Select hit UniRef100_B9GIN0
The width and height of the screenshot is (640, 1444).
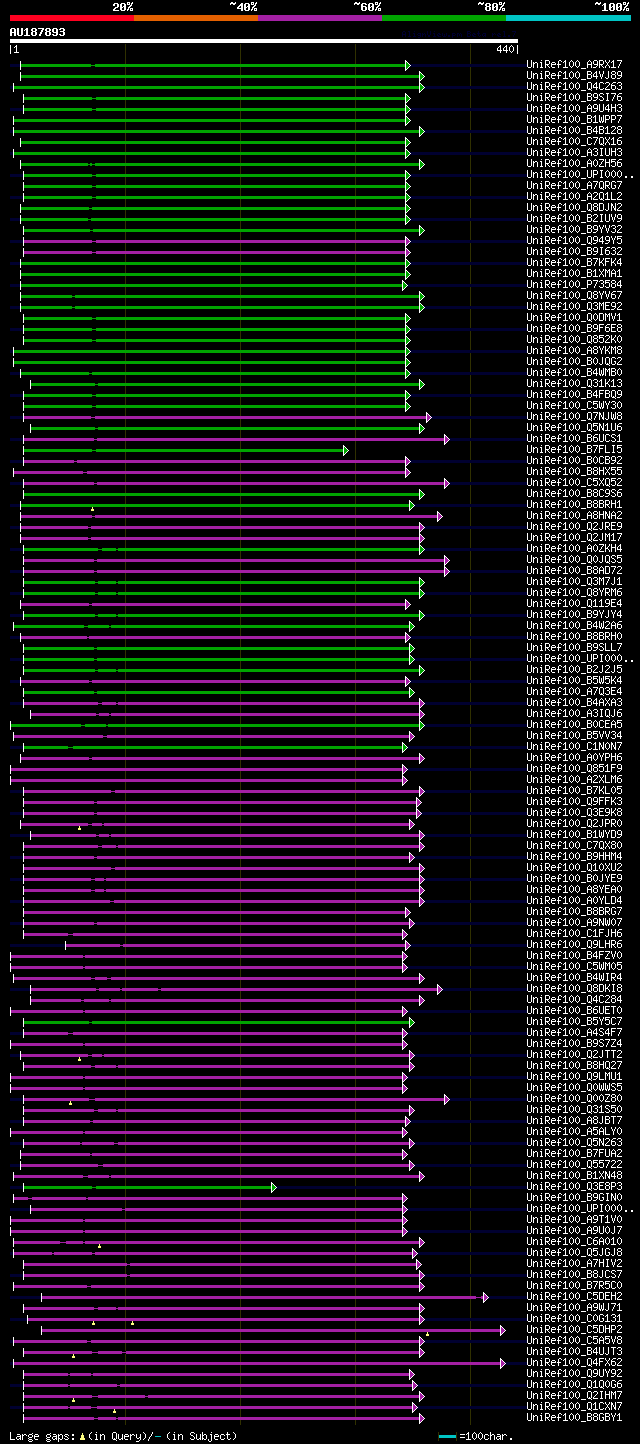click(574, 1198)
